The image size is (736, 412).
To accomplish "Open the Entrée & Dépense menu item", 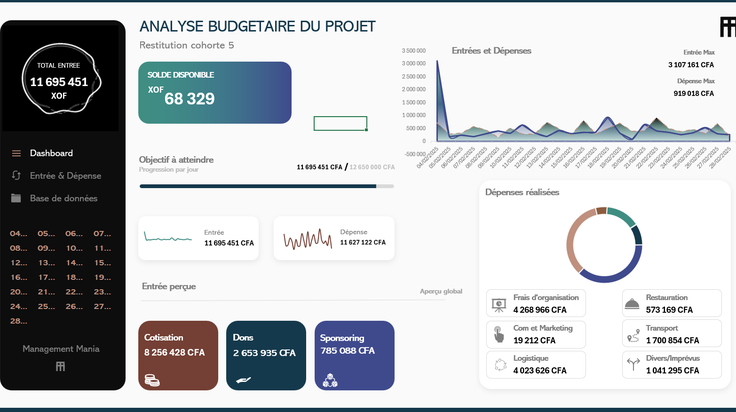I will click(65, 175).
